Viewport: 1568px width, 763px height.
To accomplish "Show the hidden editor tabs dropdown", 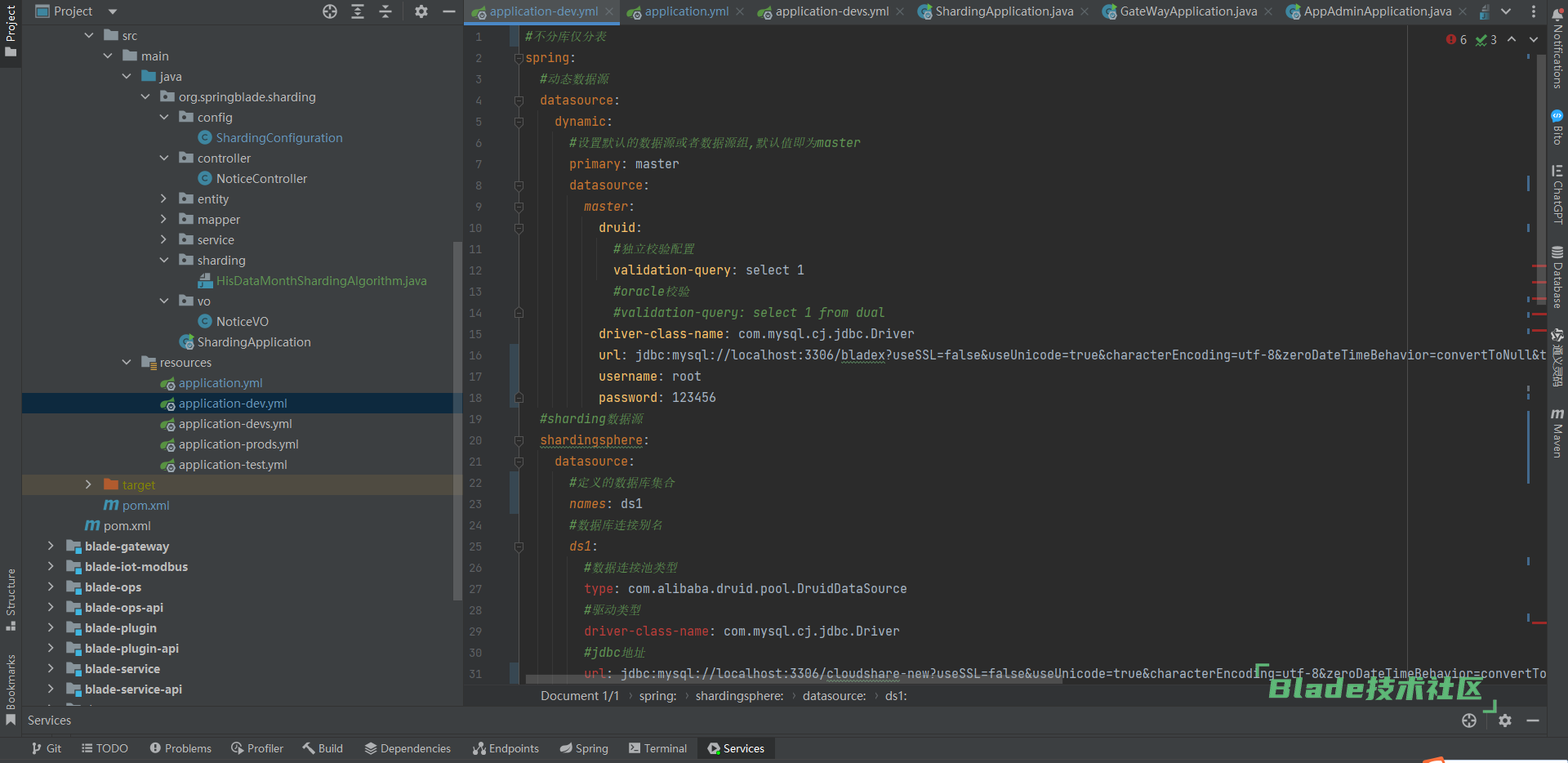I will (1506, 11).
